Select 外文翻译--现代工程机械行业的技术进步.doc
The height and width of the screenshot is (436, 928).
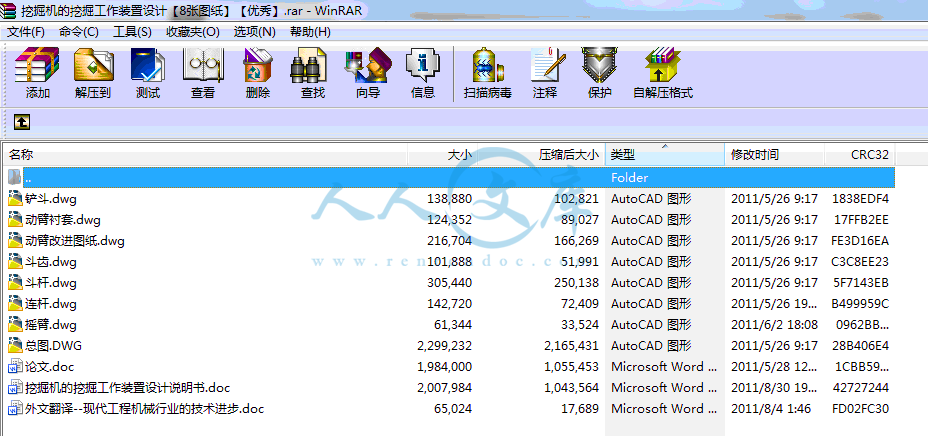[144, 409]
